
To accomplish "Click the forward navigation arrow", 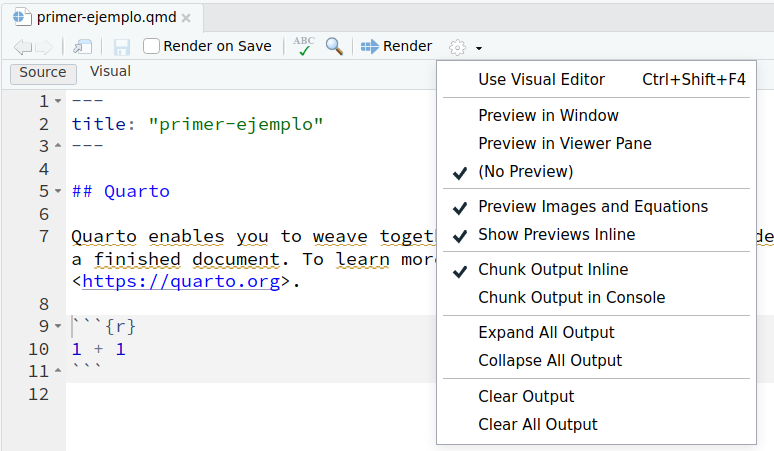I will 43,47.
